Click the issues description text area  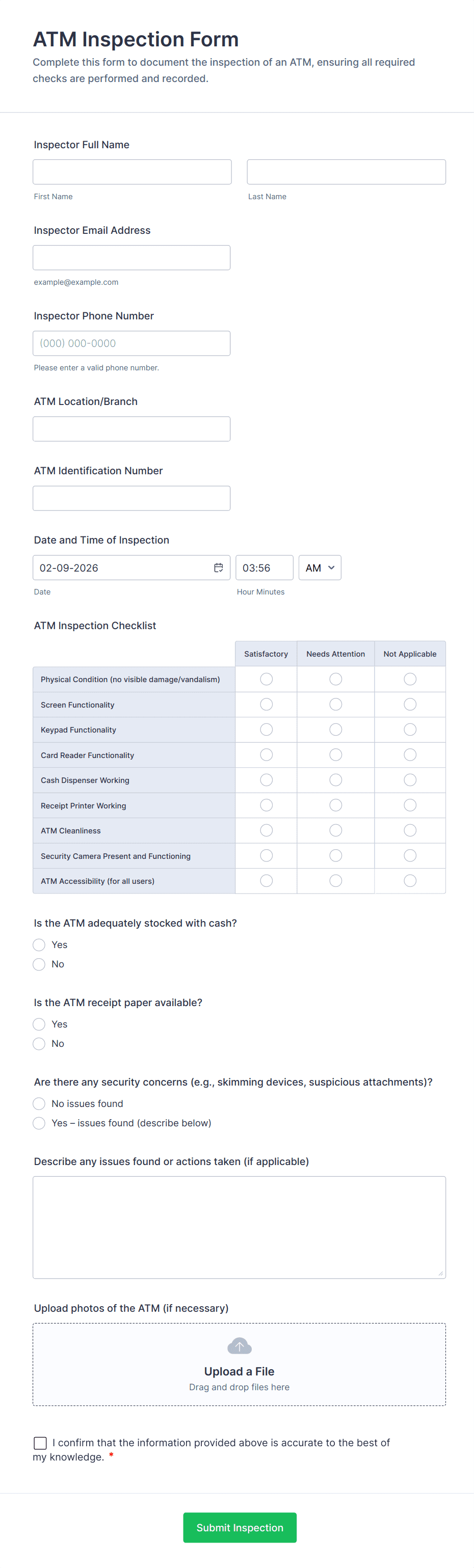(239, 1227)
